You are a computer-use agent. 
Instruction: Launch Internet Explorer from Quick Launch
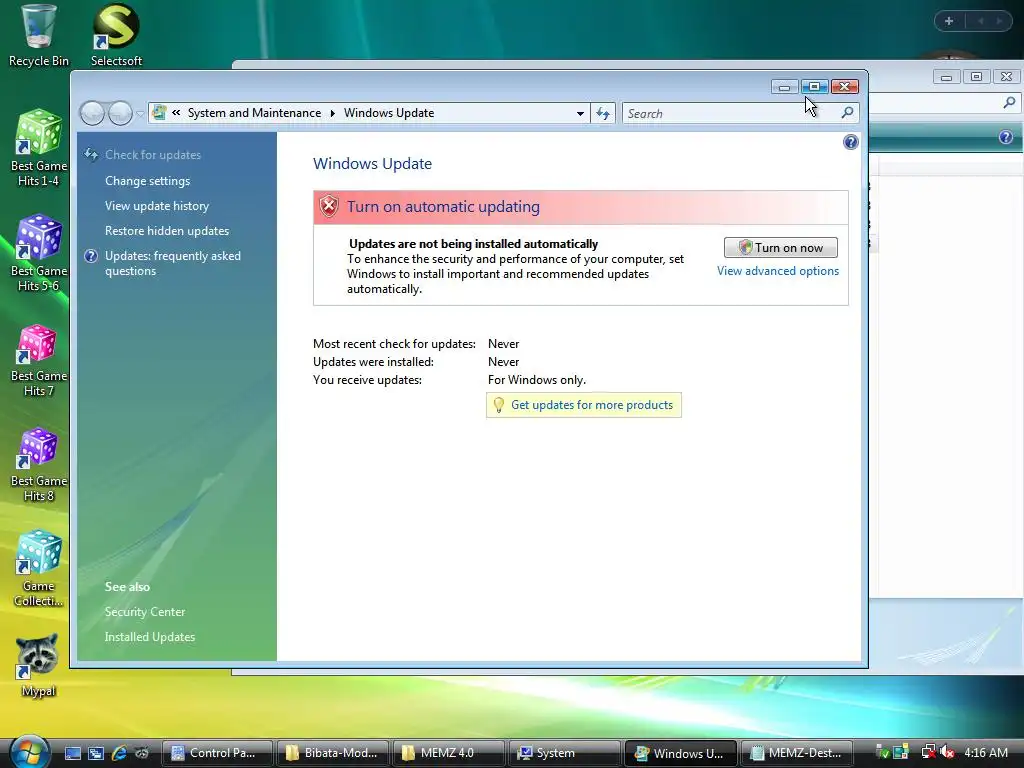tap(119, 753)
